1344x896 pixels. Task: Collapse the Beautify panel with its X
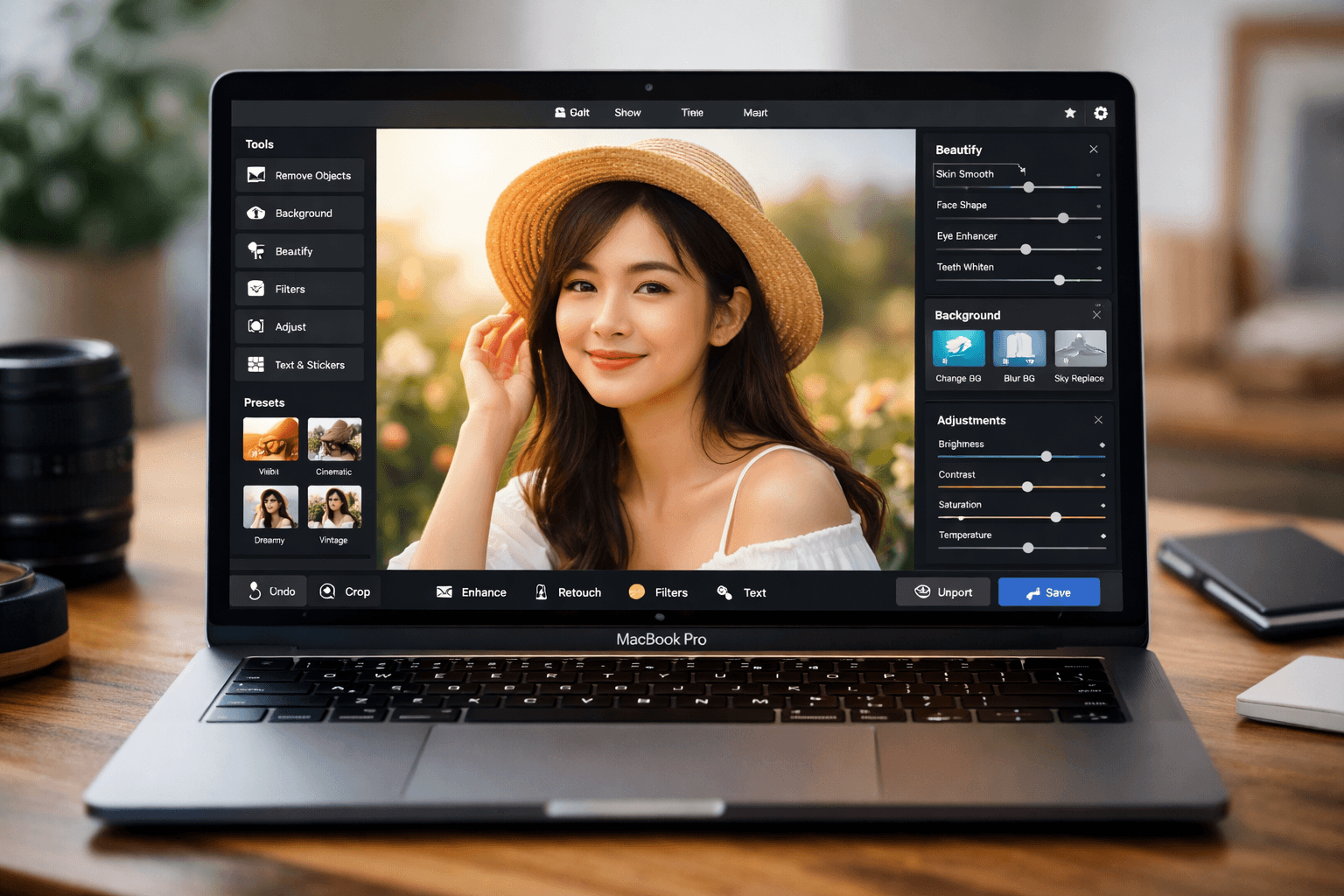[1094, 150]
